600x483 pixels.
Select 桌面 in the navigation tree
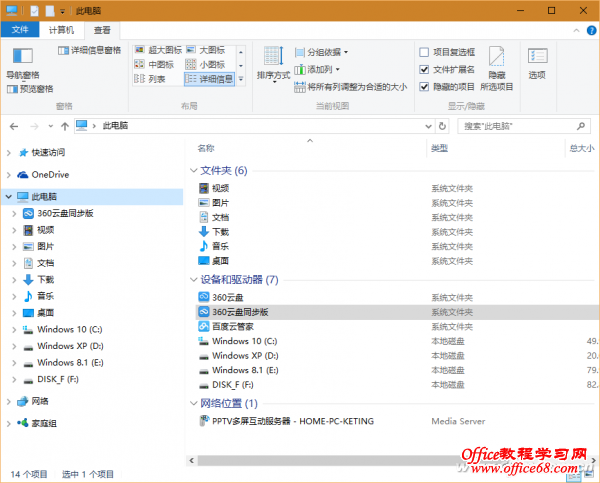38,313
